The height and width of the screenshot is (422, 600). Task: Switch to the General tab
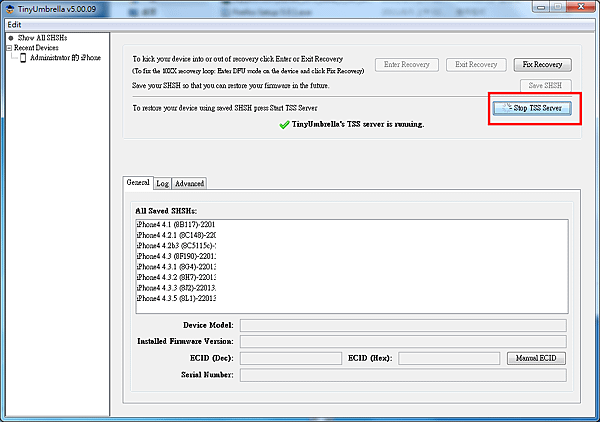click(x=138, y=182)
